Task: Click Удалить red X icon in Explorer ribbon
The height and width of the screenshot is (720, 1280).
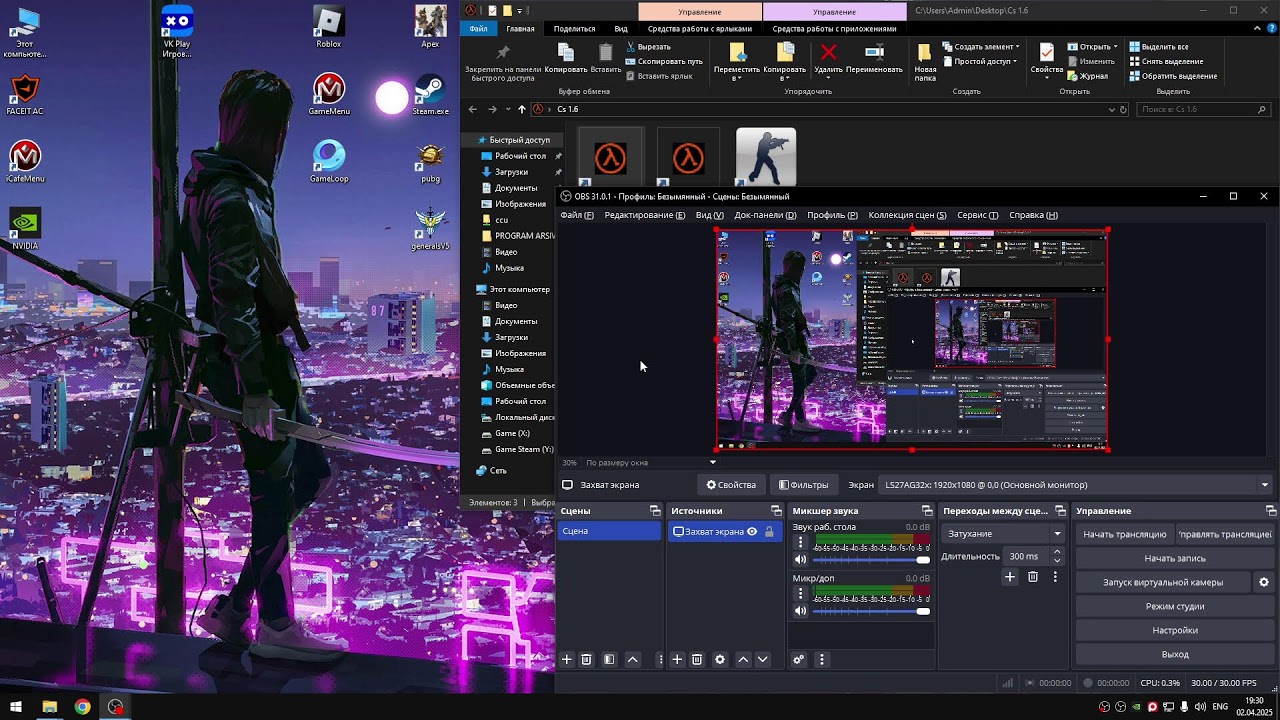Action: 828,53
